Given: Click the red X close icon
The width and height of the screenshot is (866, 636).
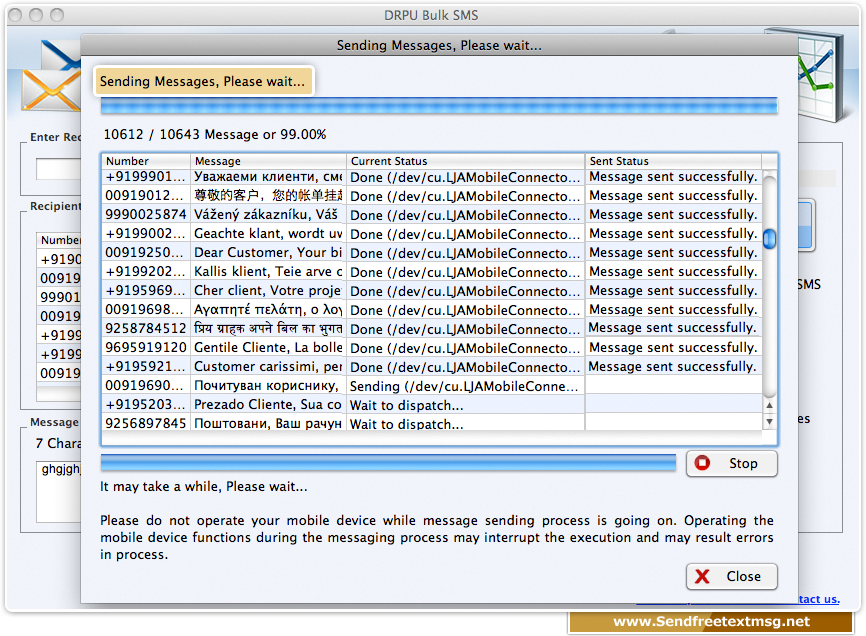Looking at the screenshot, I should pos(702,576).
